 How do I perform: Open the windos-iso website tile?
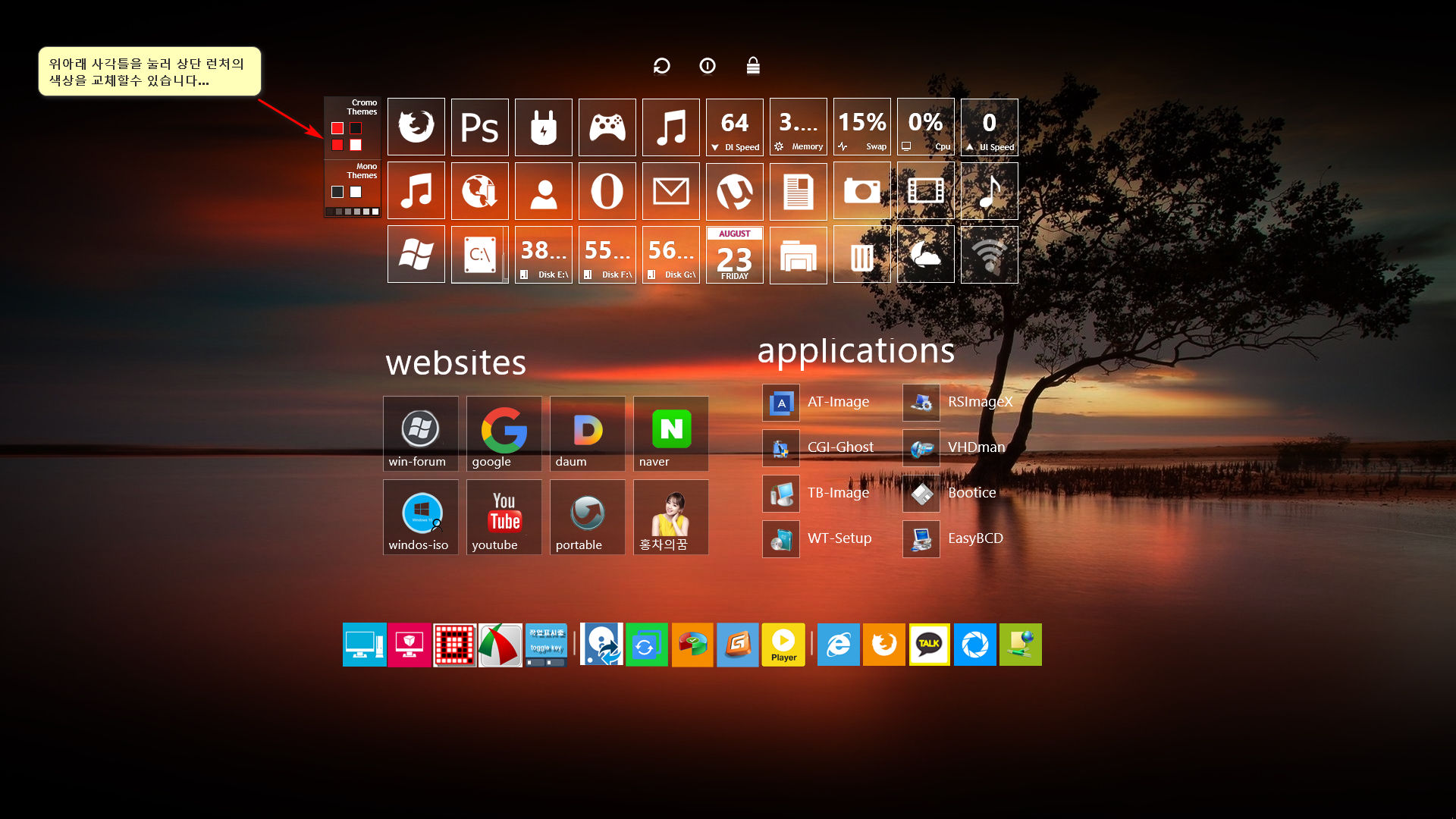[x=421, y=516]
